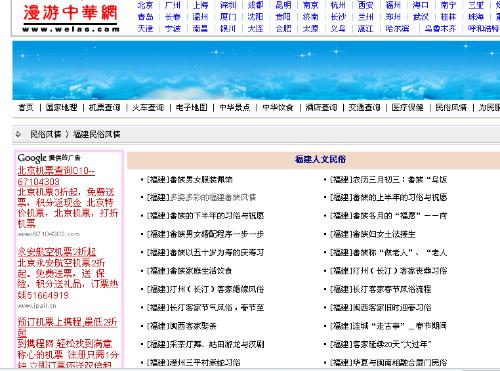Click the 民俗风情 breadcrumb link
The width and height of the screenshot is (500, 371).
pyautogui.click(x=46, y=134)
